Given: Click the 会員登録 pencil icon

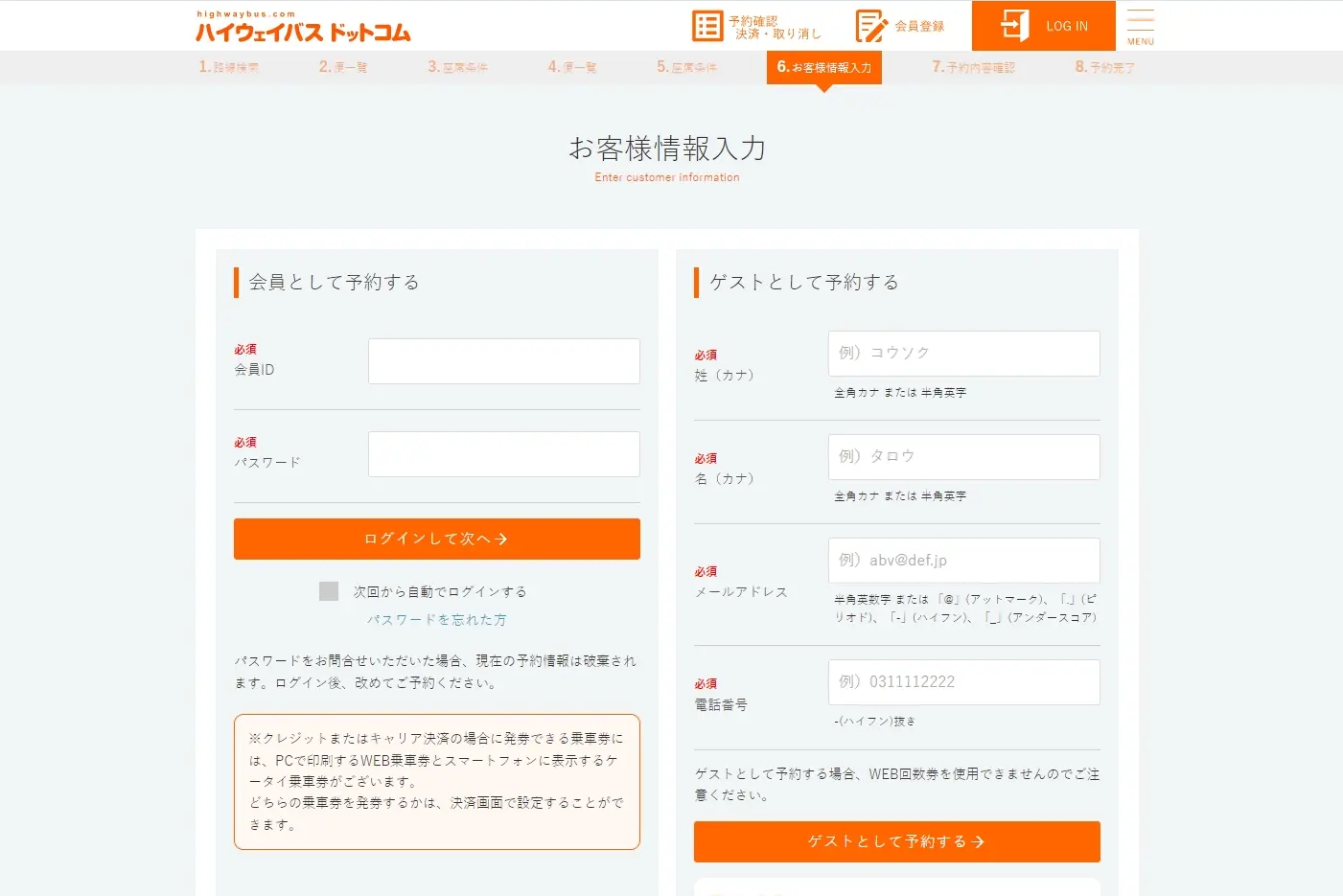Looking at the screenshot, I should pyautogui.click(x=868, y=26).
